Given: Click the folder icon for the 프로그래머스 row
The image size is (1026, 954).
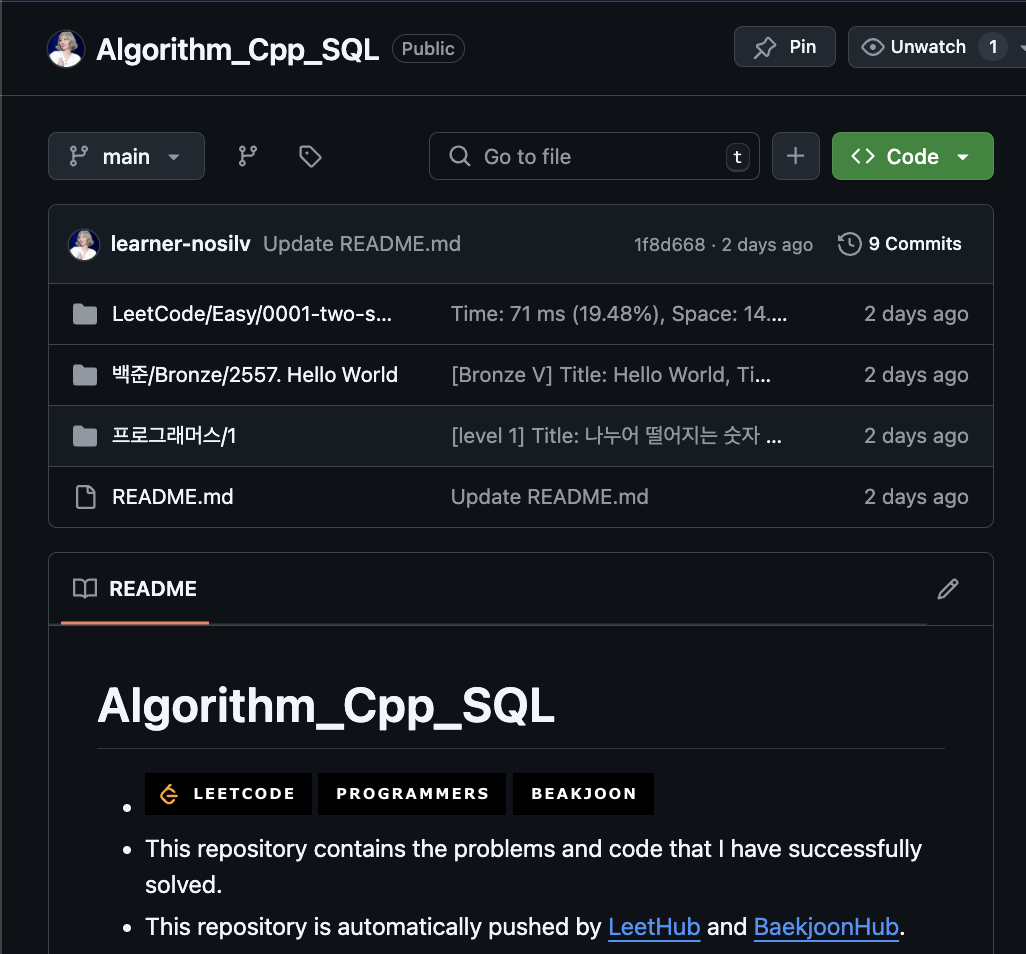Looking at the screenshot, I should click(x=84, y=436).
